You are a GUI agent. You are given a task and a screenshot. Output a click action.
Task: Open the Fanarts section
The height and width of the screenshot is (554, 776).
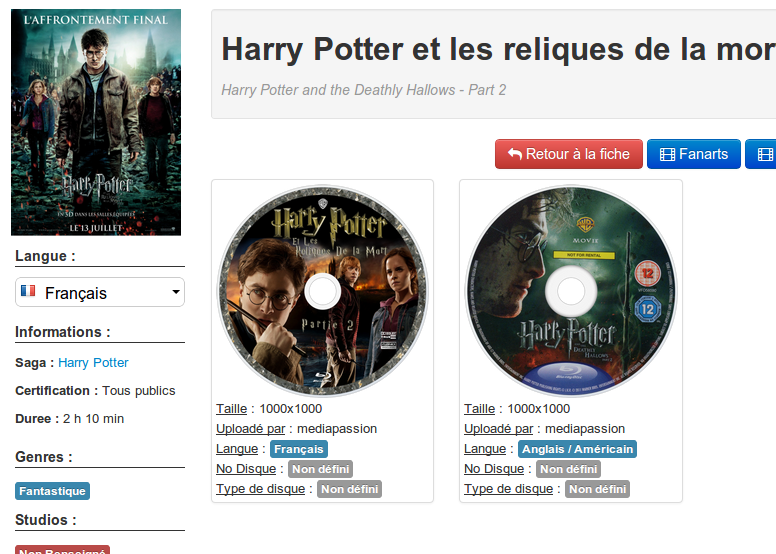[693, 154]
